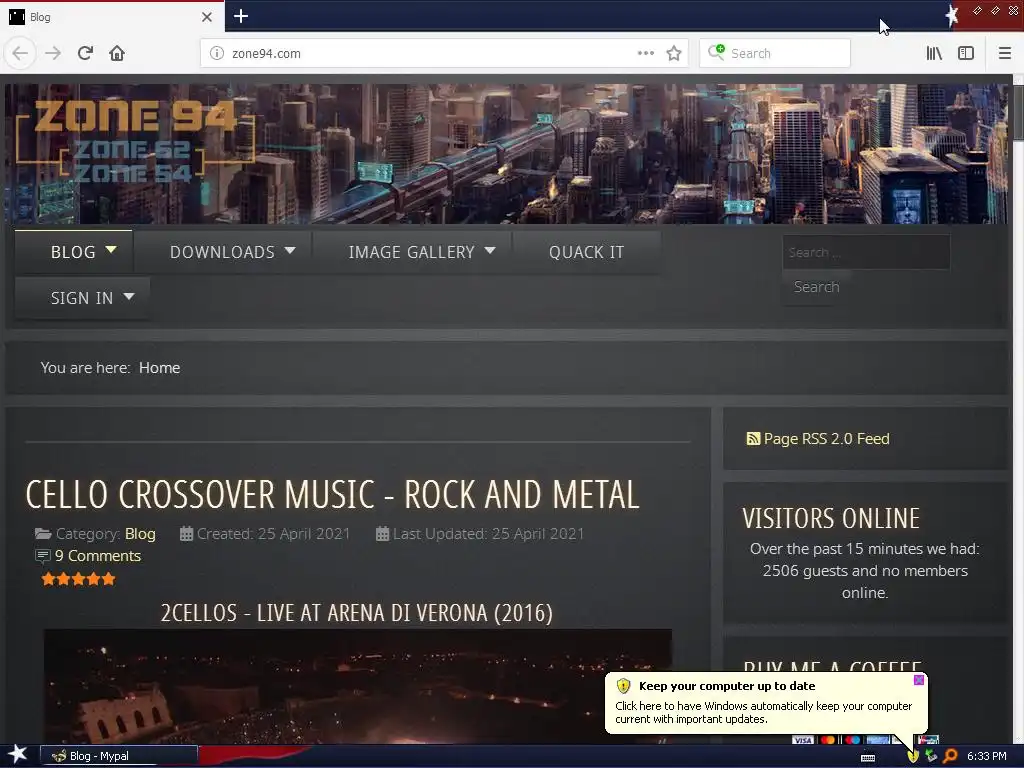Viewport: 1024px width, 768px height.
Task: Click the page vertical scrollbar thumb
Action: pos(1018,111)
